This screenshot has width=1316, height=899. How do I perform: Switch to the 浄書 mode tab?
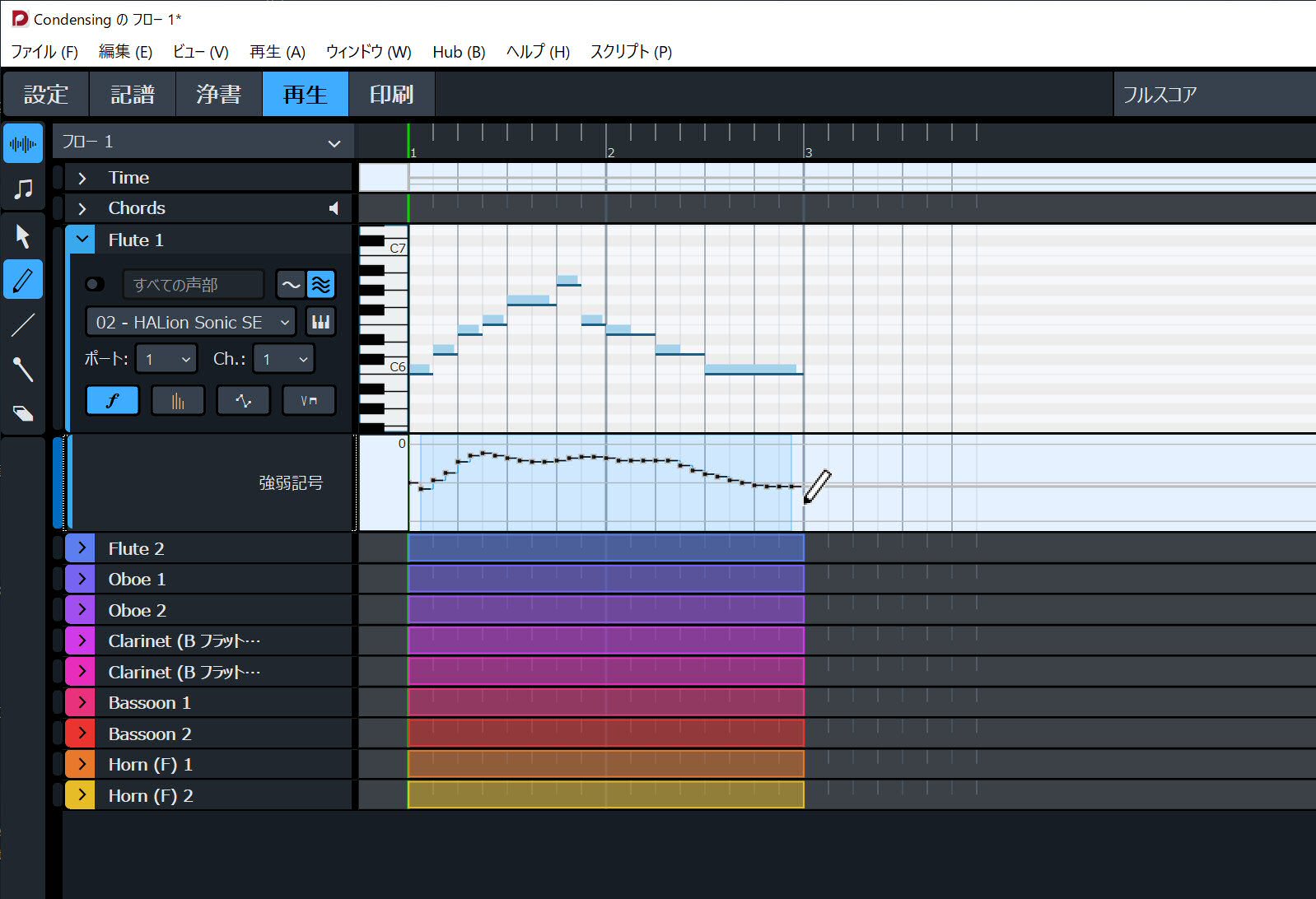pos(219,94)
